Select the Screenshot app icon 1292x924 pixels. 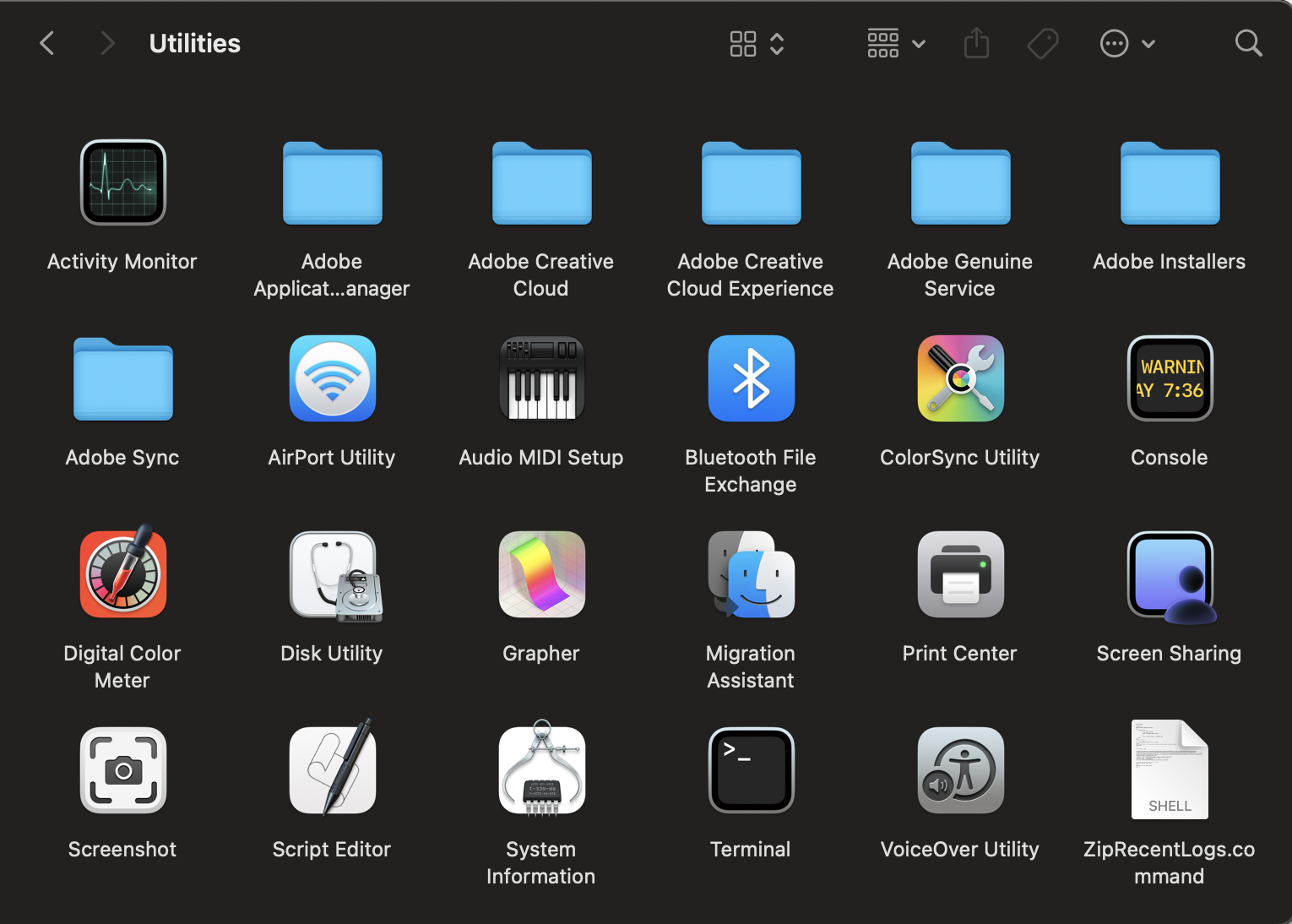tap(123, 770)
